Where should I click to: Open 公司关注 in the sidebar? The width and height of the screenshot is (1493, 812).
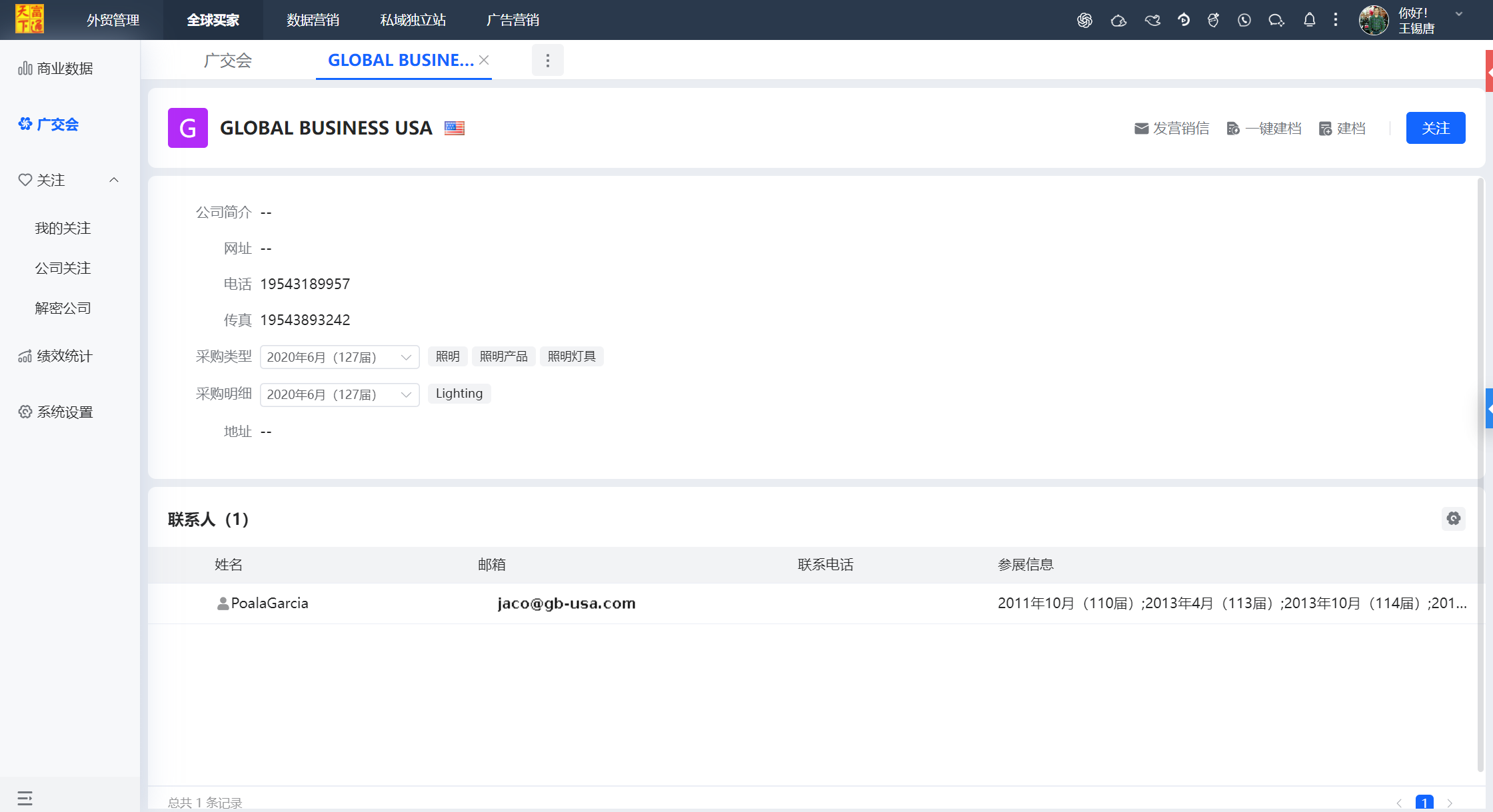(63, 268)
